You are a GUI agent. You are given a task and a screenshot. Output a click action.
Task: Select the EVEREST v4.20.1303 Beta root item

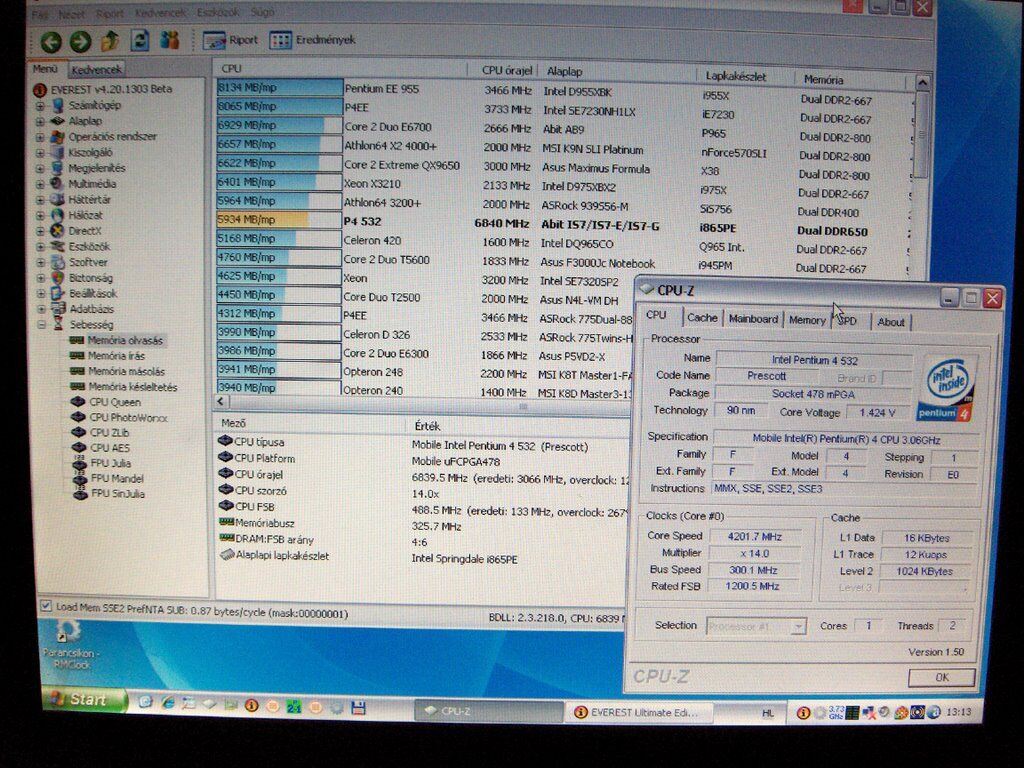coord(111,89)
